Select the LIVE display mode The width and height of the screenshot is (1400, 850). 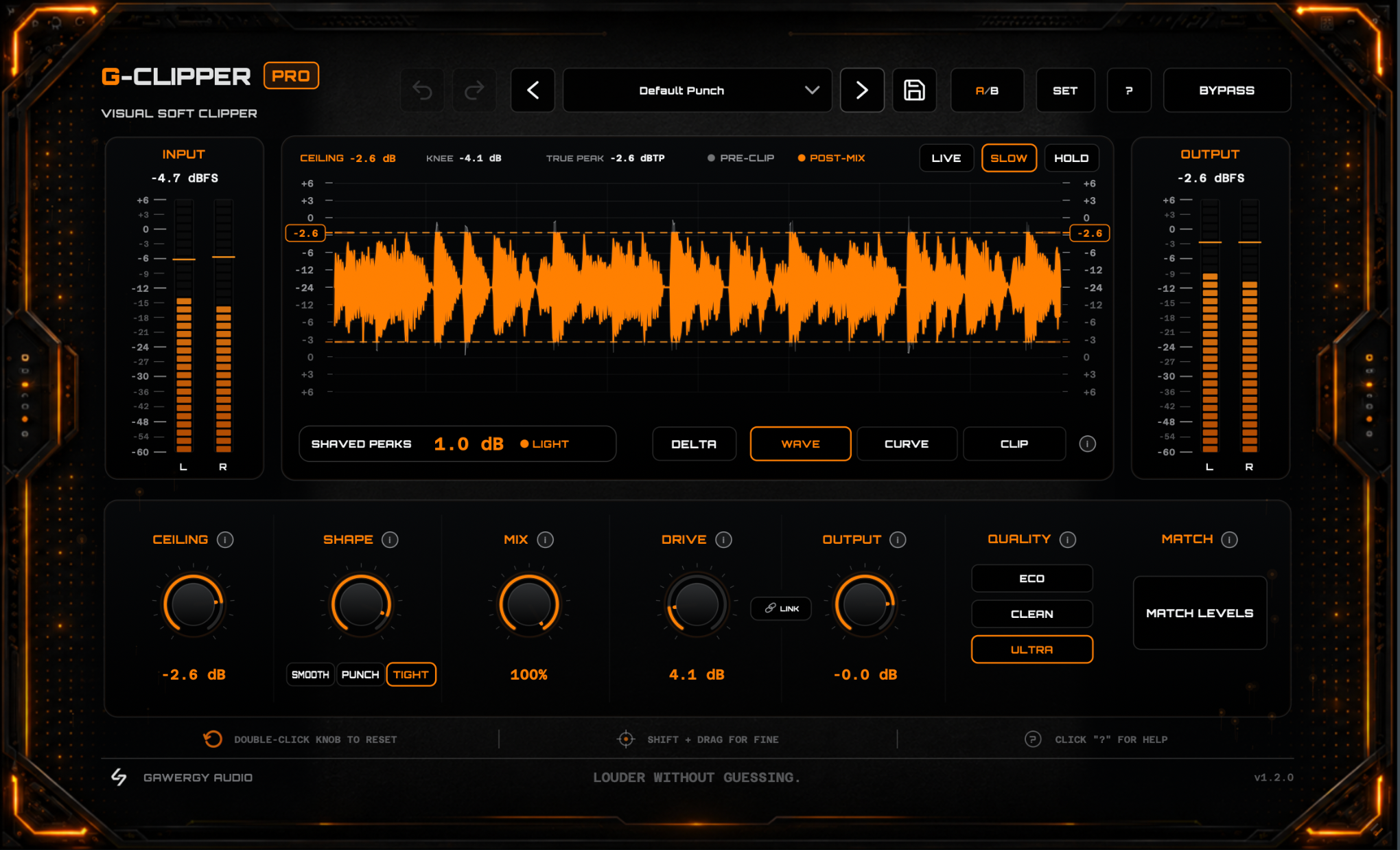(946, 158)
